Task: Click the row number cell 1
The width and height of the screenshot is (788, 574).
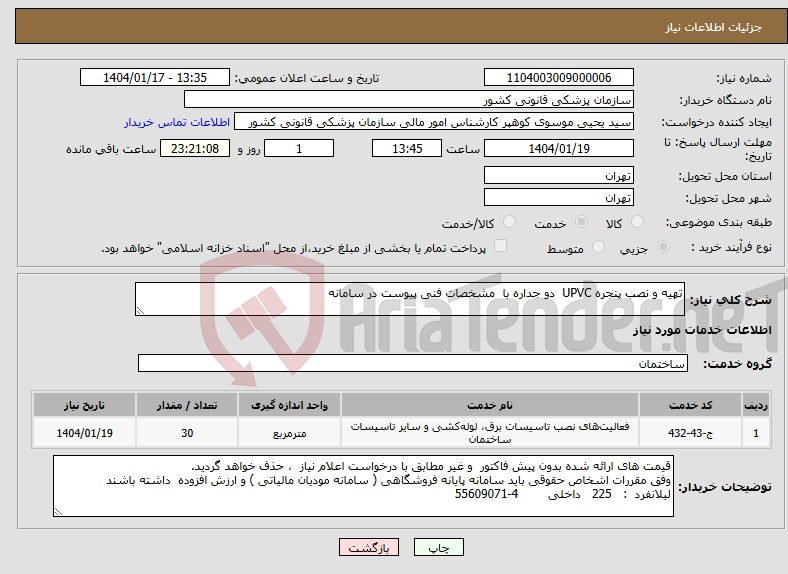Action: point(756,433)
